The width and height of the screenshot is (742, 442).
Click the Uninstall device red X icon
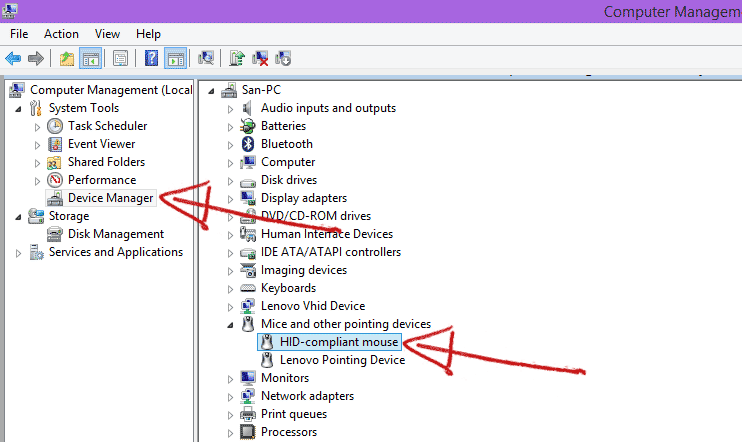[x=260, y=58]
